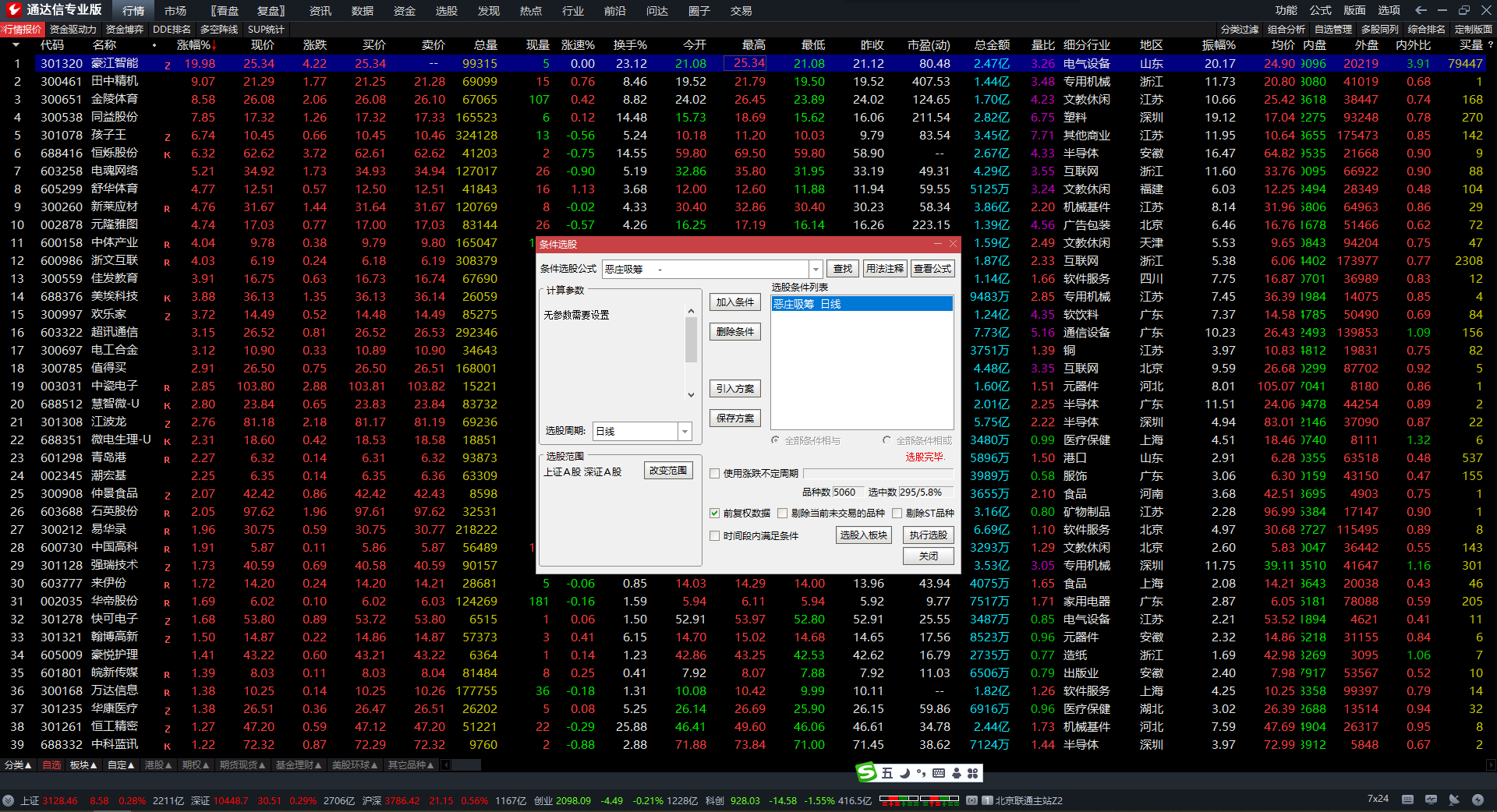Image resolution: width=1497 pixels, height=812 pixels.
Task: Open the 公式 menu in the title bar
Action: (1321, 10)
